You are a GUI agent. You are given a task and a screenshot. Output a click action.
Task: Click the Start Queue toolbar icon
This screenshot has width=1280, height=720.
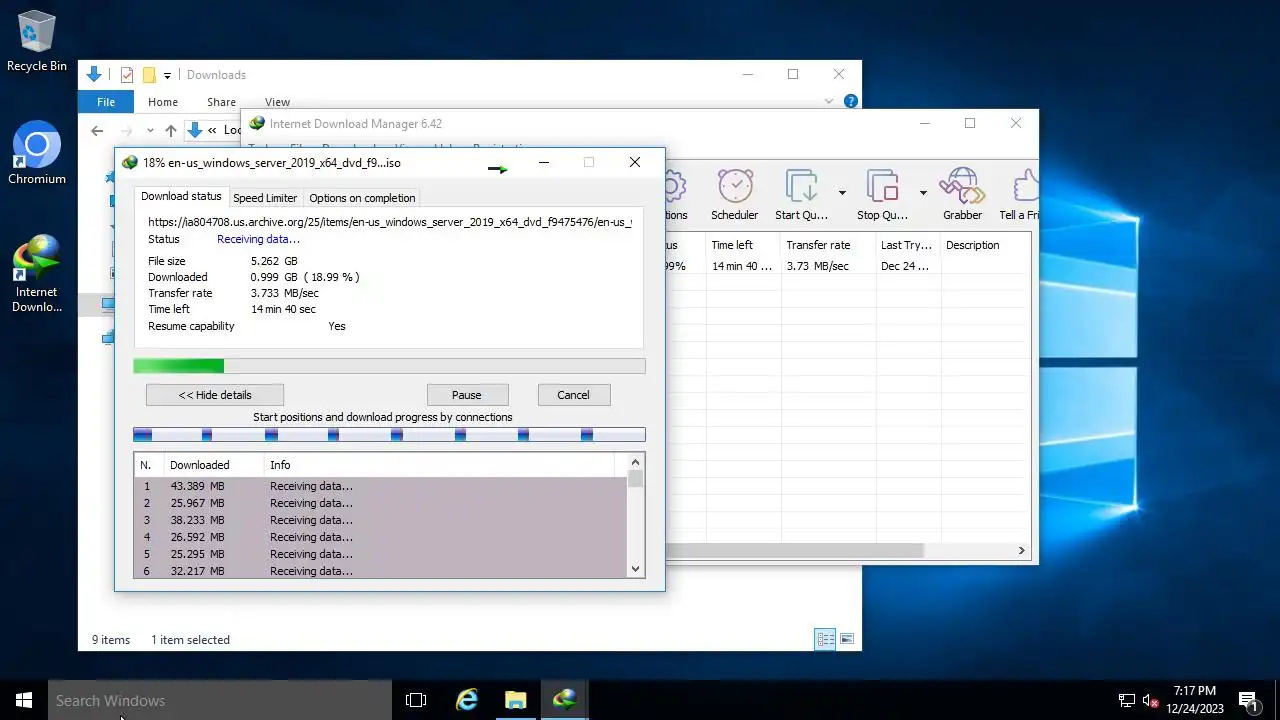tap(801, 195)
